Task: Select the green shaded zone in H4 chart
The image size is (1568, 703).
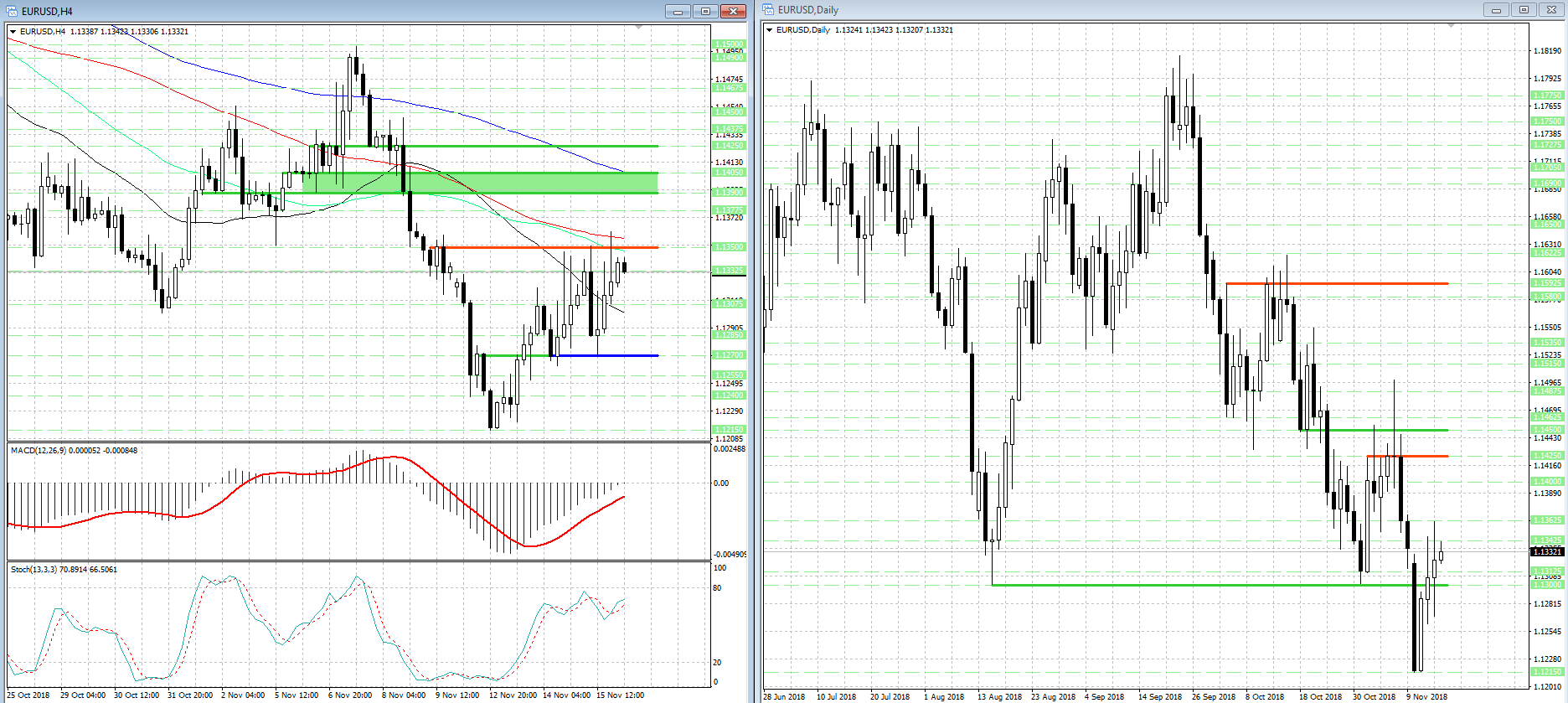Action: (x=480, y=183)
